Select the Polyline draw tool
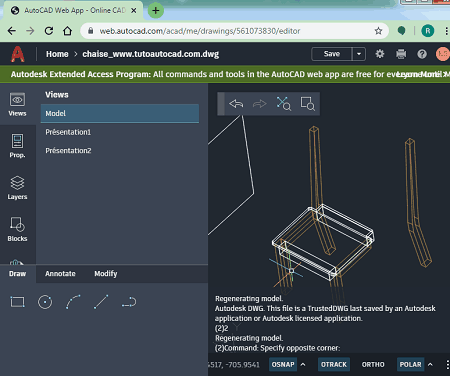Screen dimensions: 450x376 pos(129,302)
